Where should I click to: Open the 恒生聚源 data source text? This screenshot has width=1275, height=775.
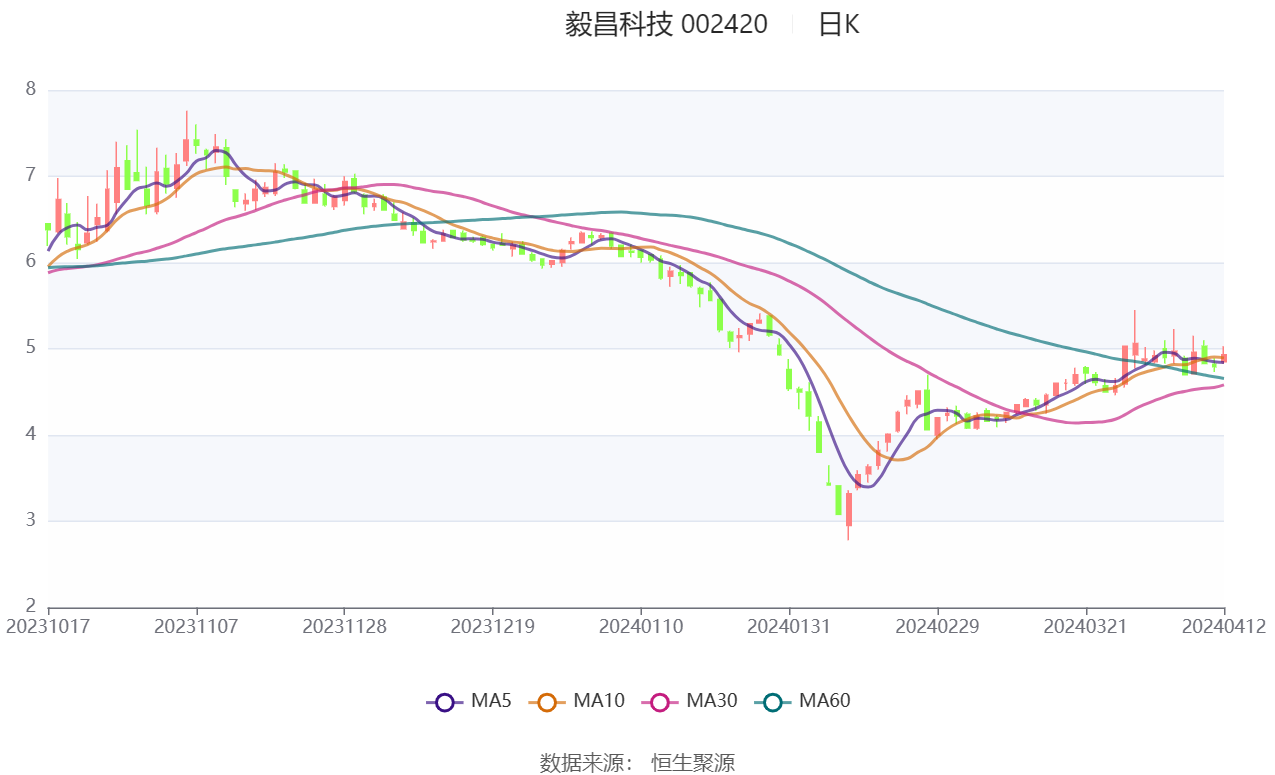point(693,763)
